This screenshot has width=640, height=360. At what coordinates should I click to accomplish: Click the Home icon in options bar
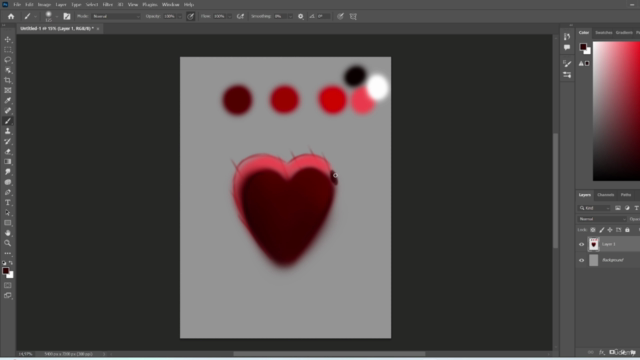(11, 16)
